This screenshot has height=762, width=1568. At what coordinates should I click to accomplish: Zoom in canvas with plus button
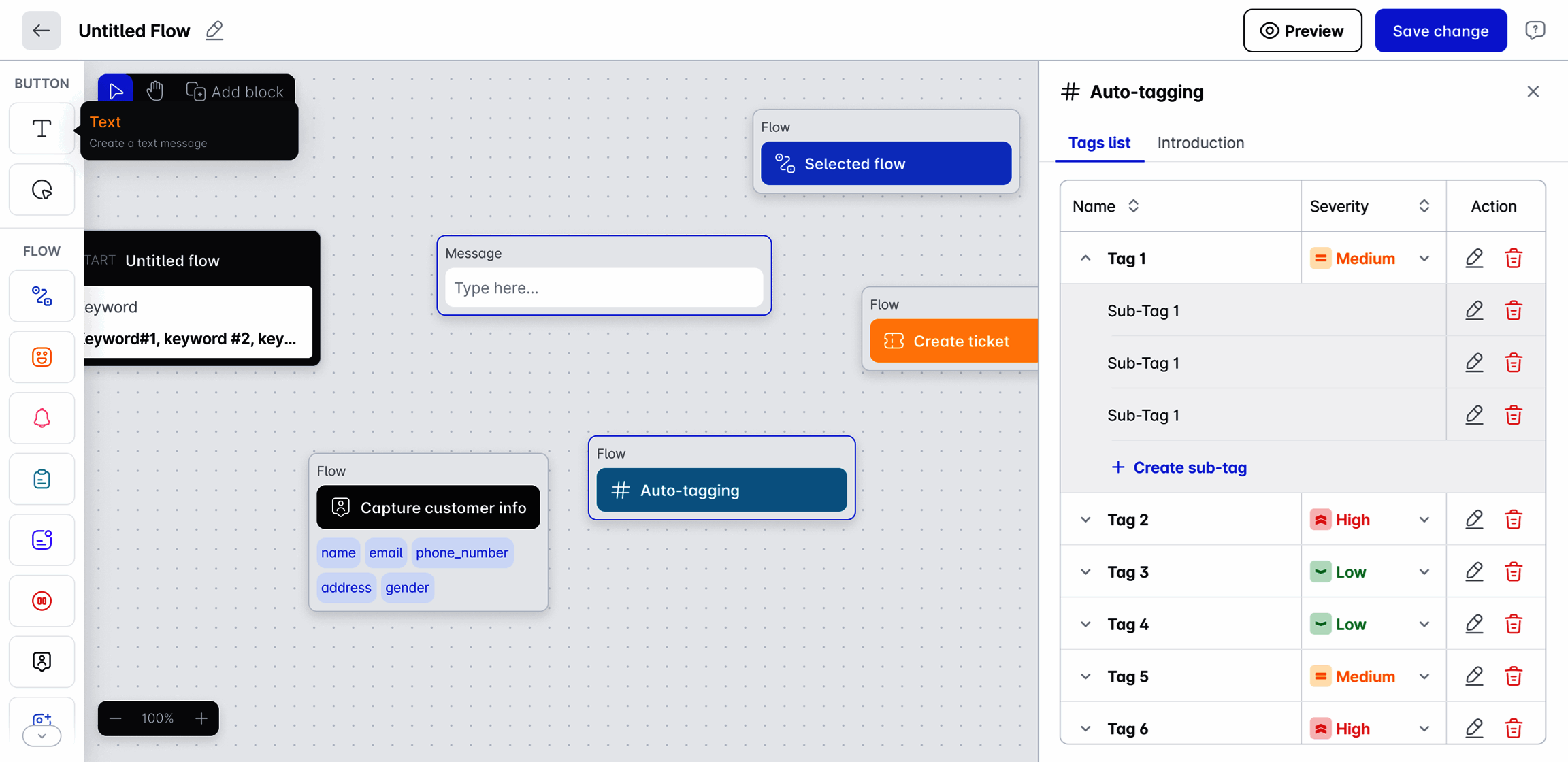pyautogui.click(x=201, y=718)
